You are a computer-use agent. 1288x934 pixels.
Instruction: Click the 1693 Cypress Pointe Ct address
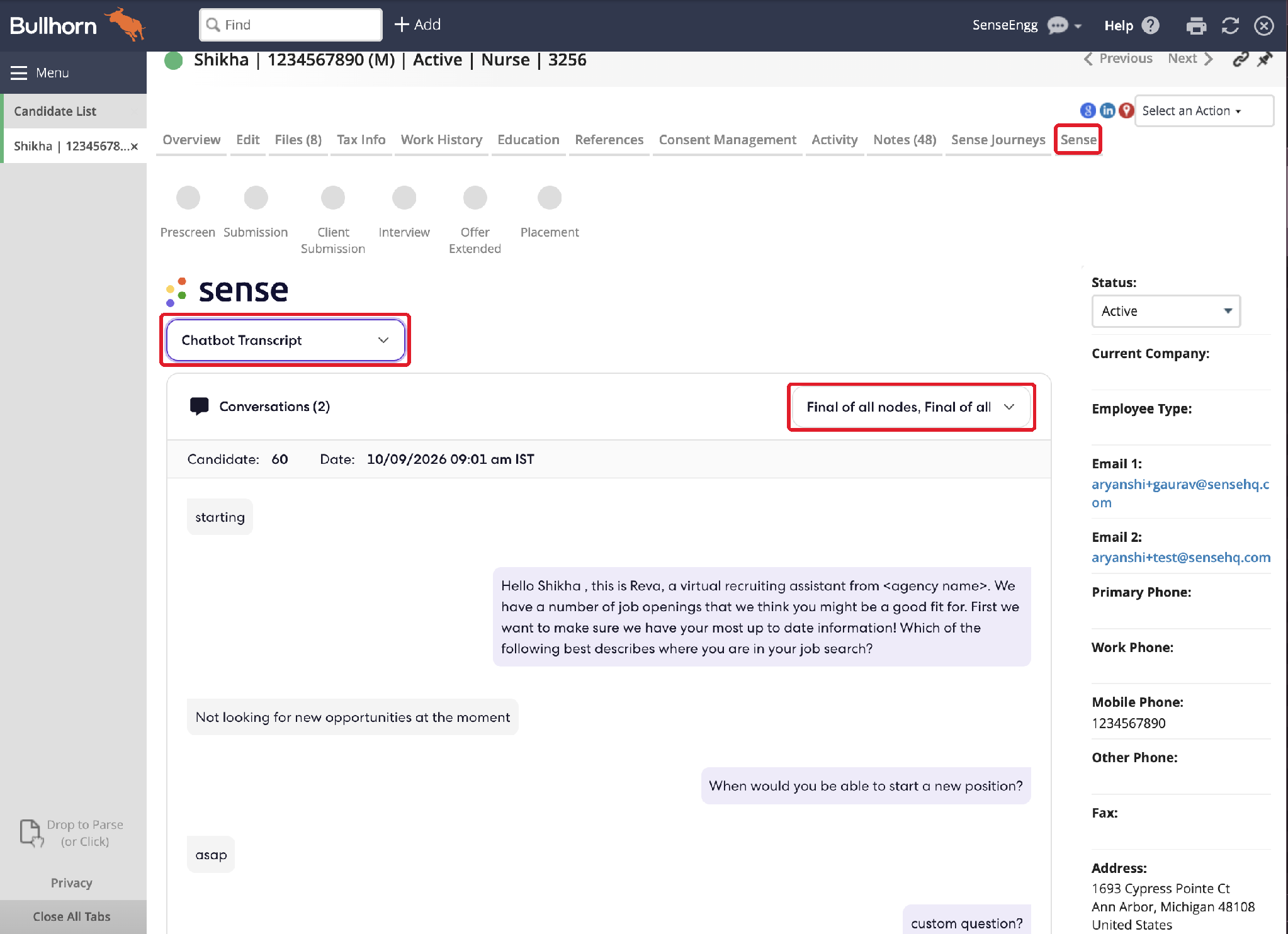click(x=1173, y=906)
